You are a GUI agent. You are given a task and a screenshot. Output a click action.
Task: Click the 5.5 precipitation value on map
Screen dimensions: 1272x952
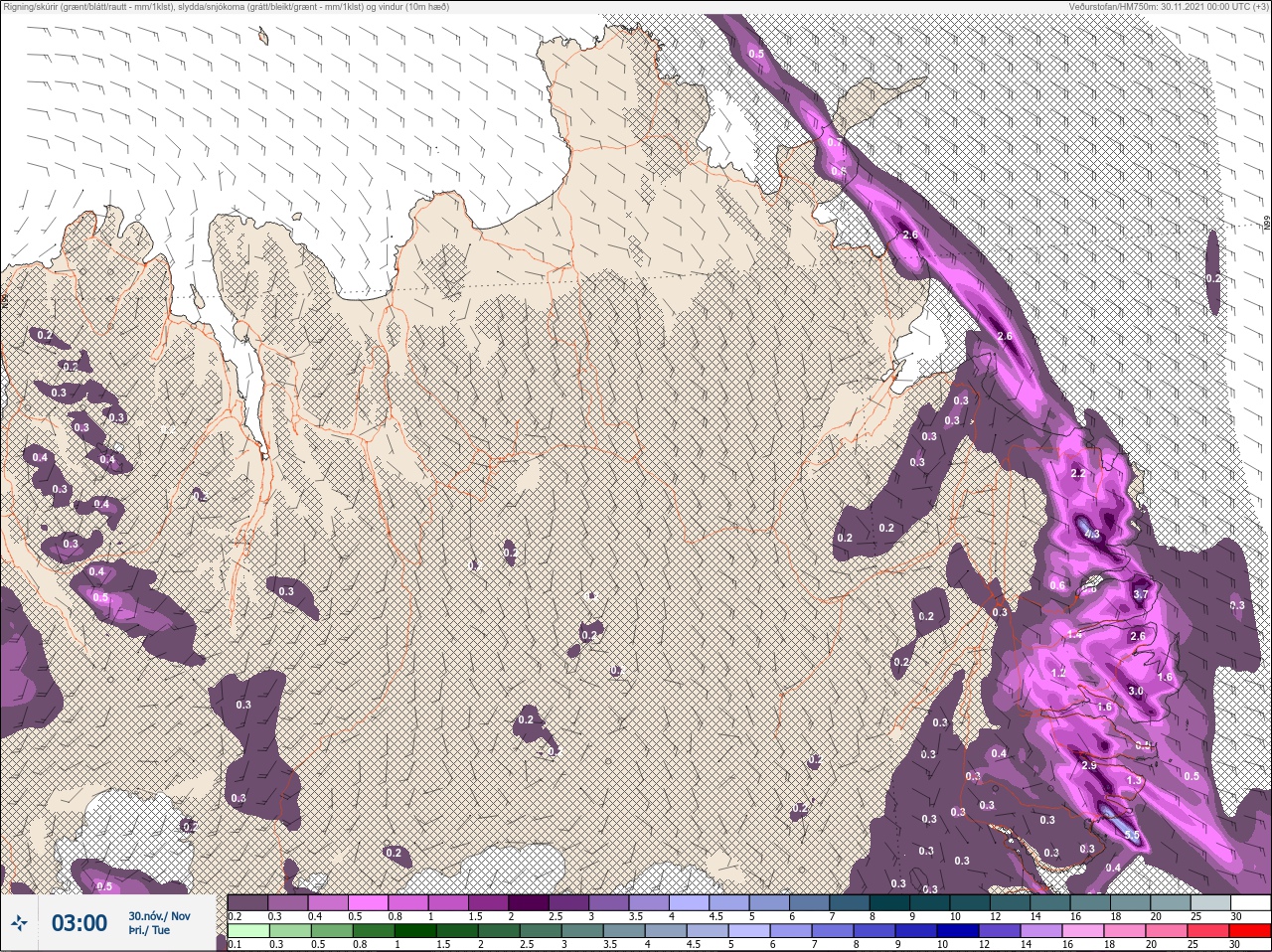[x=1131, y=836]
